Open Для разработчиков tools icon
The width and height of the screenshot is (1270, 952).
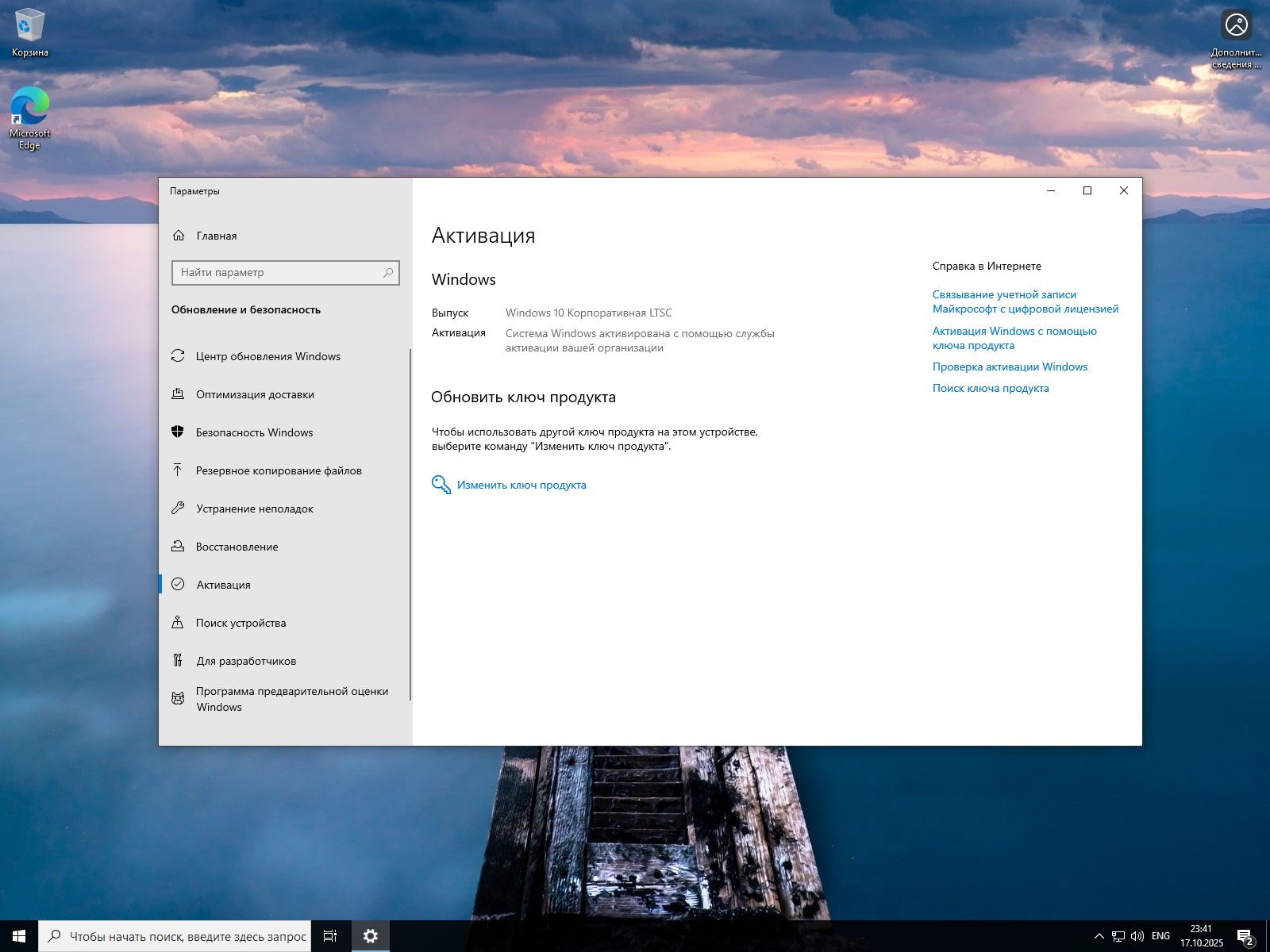click(178, 661)
